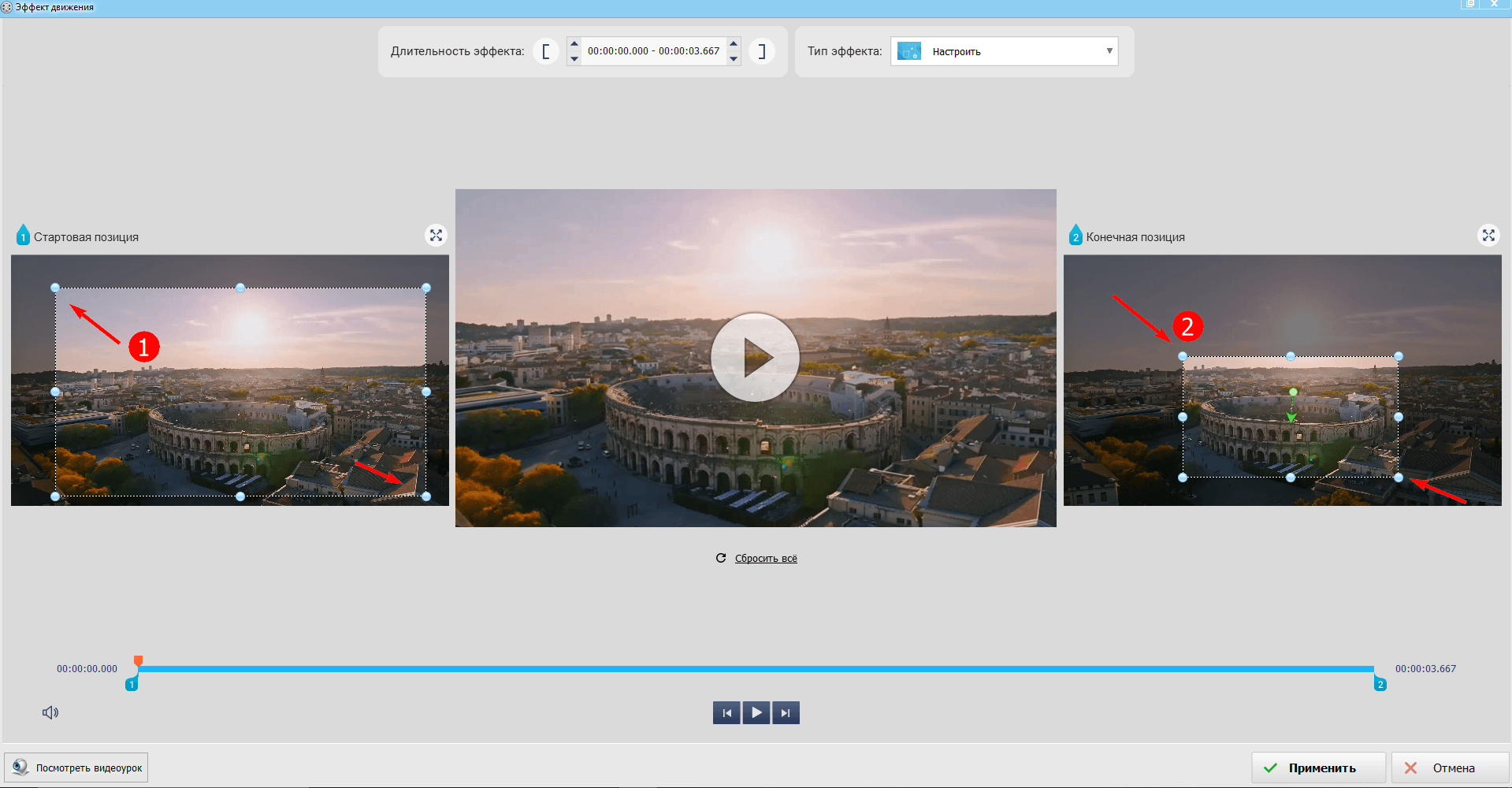Decrease the effect end time stepper
Image resolution: width=1512 pixels, height=788 pixels.
pos(734,58)
